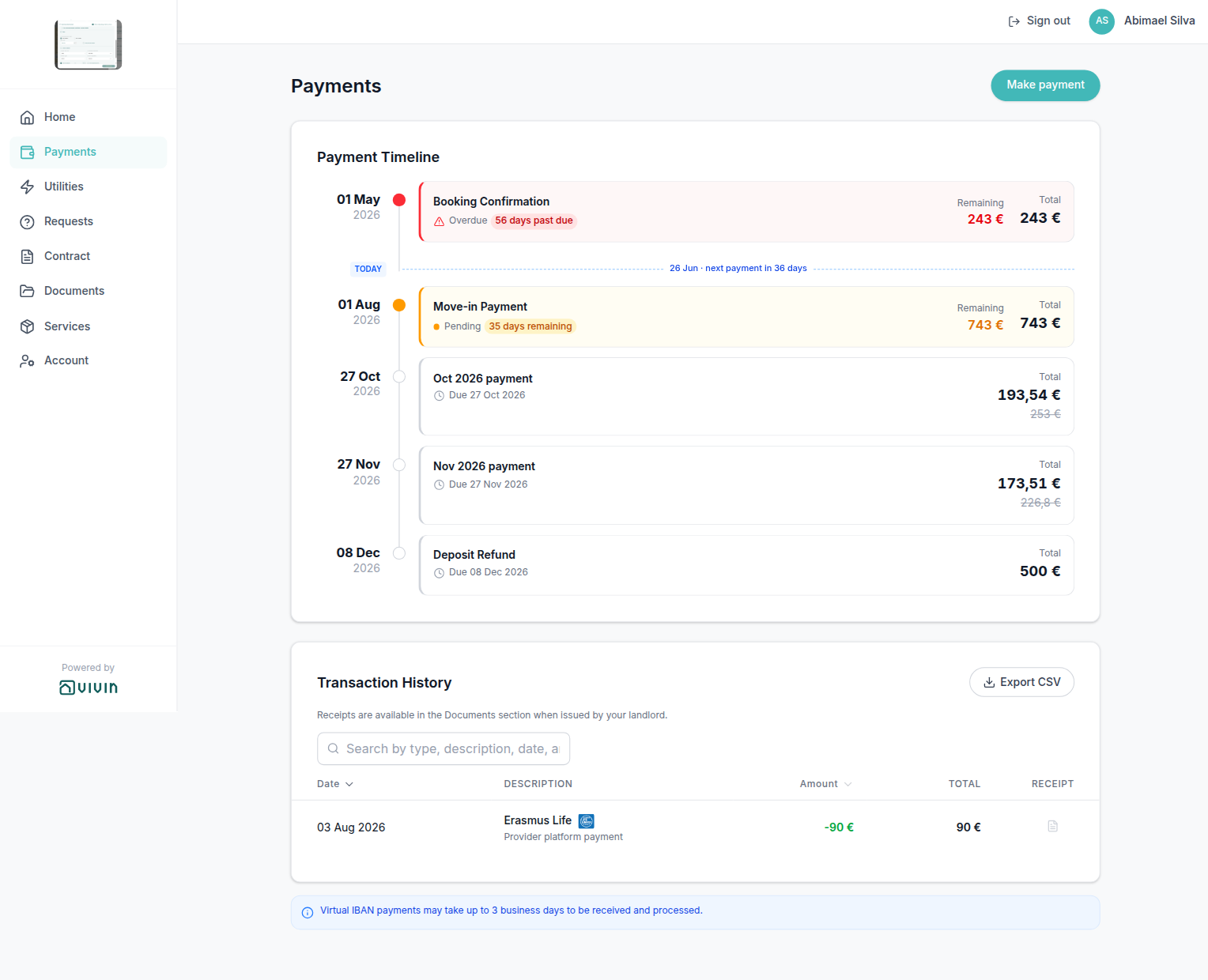Click the Contract document icon
This screenshot has height=980, width=1208.
[27, 257]
